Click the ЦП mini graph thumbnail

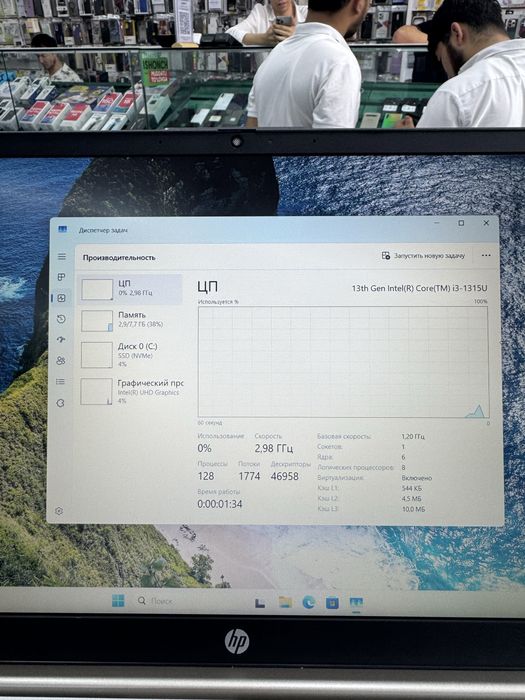pos(97,289)
